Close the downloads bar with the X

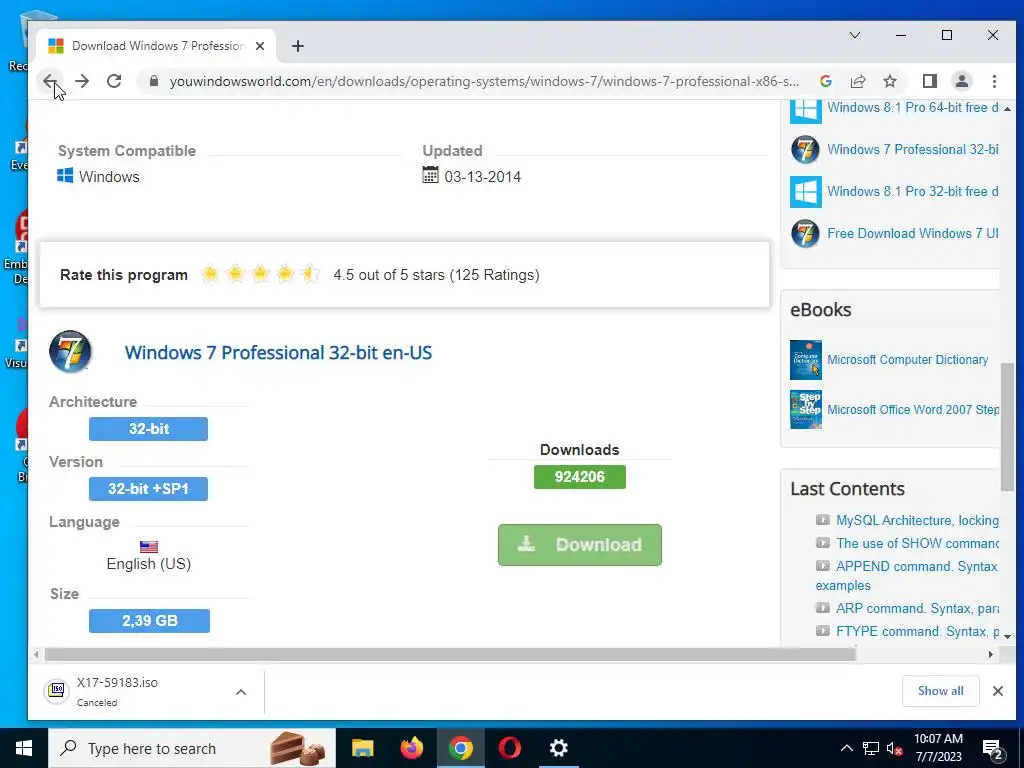[997, 691]
